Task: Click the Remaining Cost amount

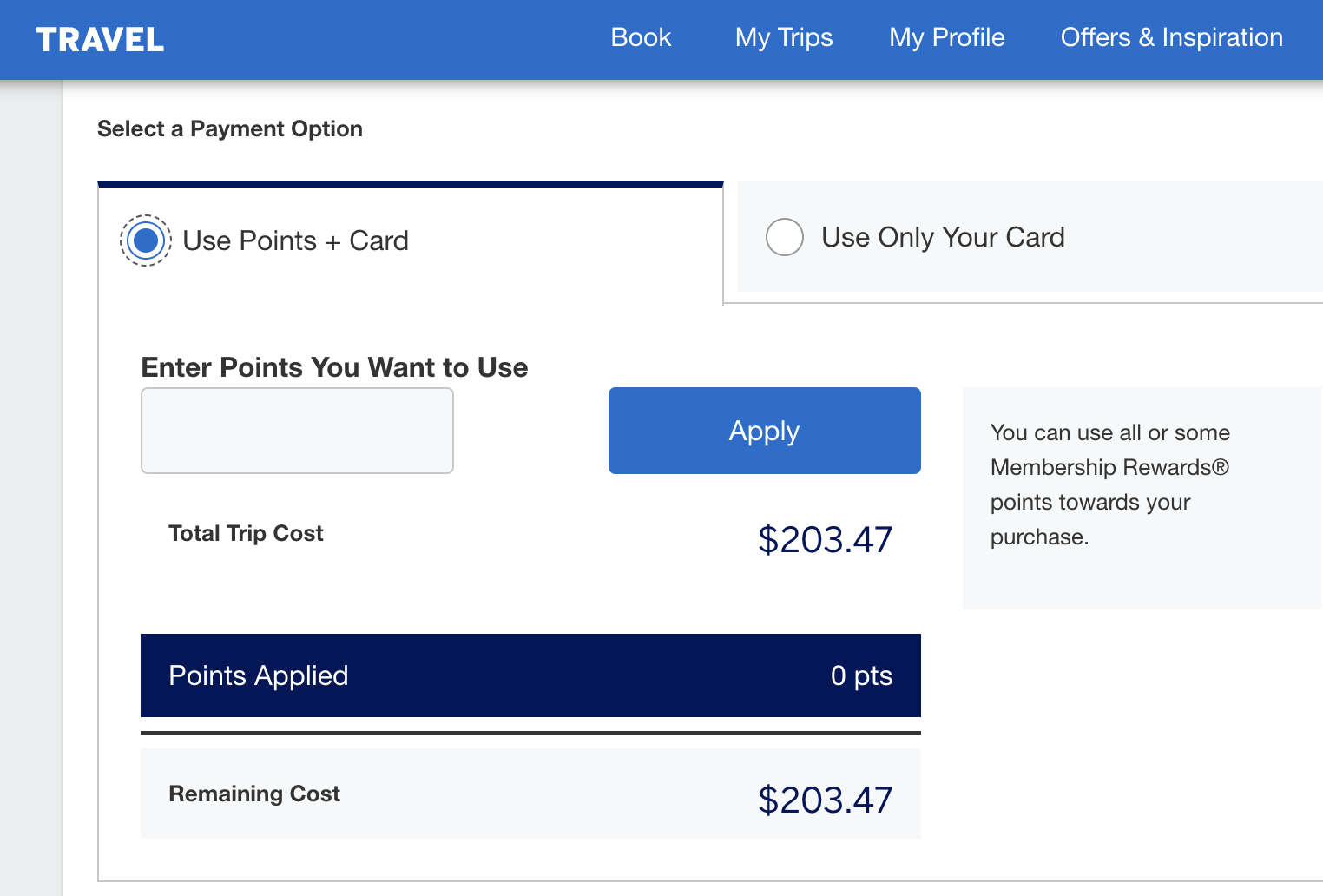Action: [825, 800]
